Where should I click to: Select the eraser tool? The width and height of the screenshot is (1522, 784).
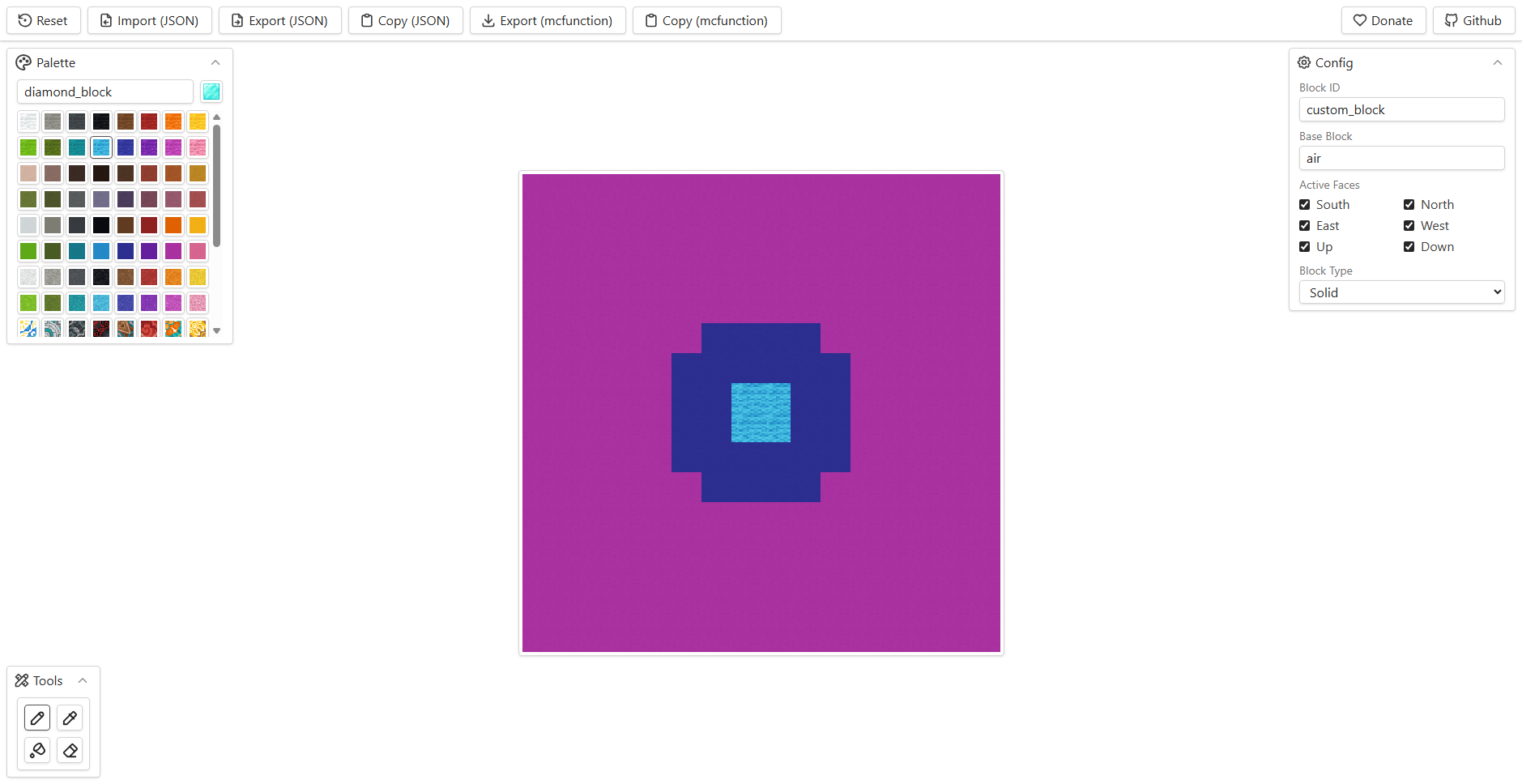tap(70, 751)
